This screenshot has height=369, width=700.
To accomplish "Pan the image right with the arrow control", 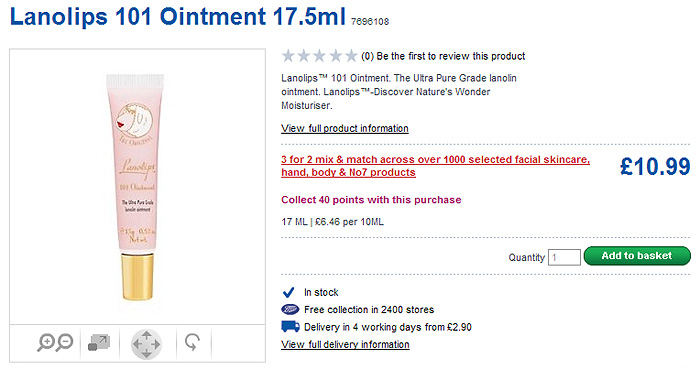I will (157, 344).
